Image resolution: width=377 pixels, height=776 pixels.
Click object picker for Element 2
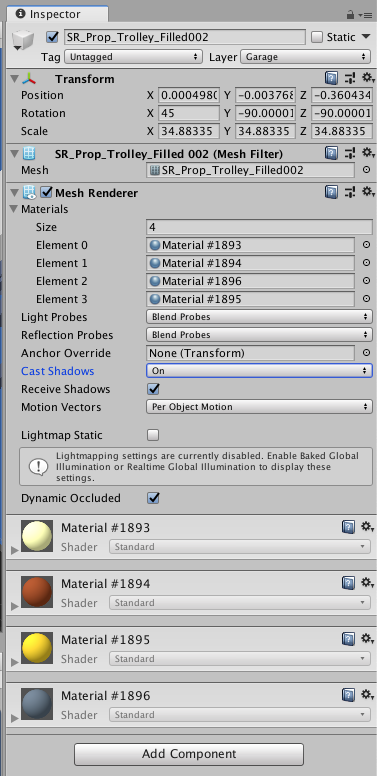click(367, 281)
